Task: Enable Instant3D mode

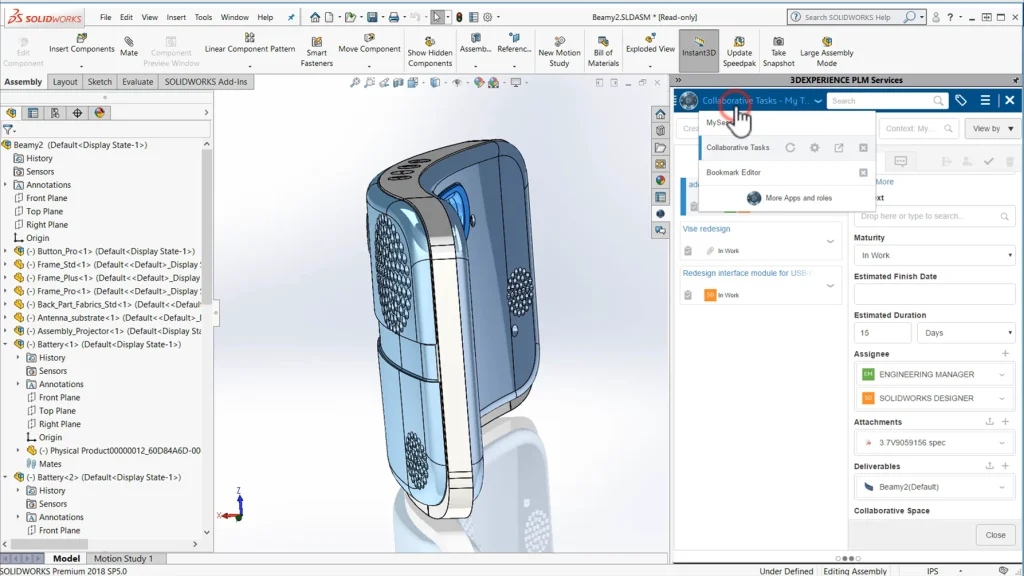Action: tap(699, 48)
